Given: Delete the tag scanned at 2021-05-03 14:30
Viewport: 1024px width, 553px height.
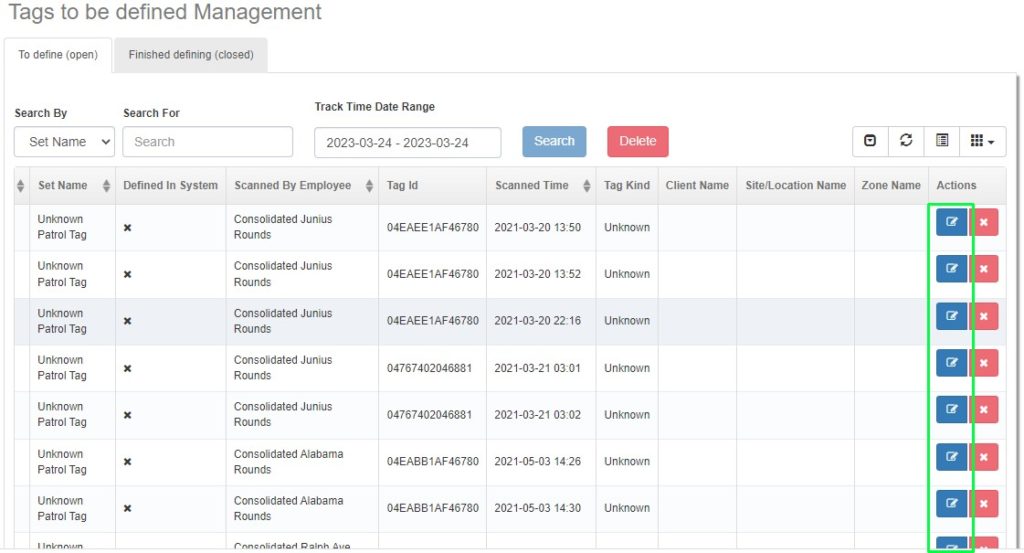Looking at the screenshot, I should pyautogui.click(x=983, y=504).
